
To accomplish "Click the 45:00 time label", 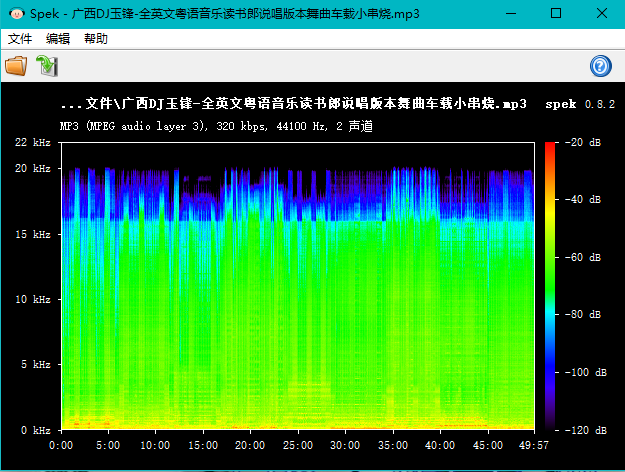I will pyautogui.click(x=487, y=445).
